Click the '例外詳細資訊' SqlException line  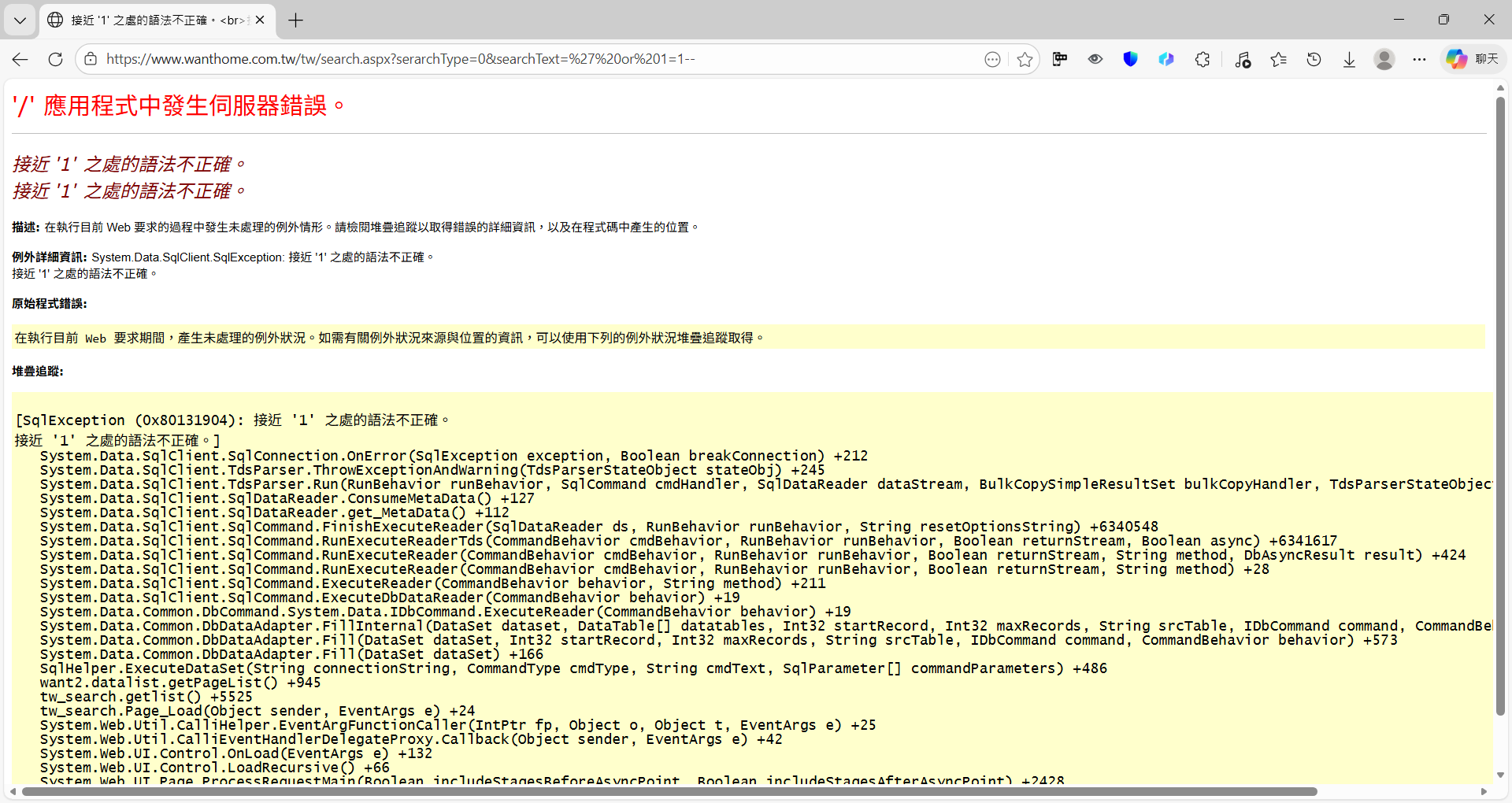pos(223,257)
